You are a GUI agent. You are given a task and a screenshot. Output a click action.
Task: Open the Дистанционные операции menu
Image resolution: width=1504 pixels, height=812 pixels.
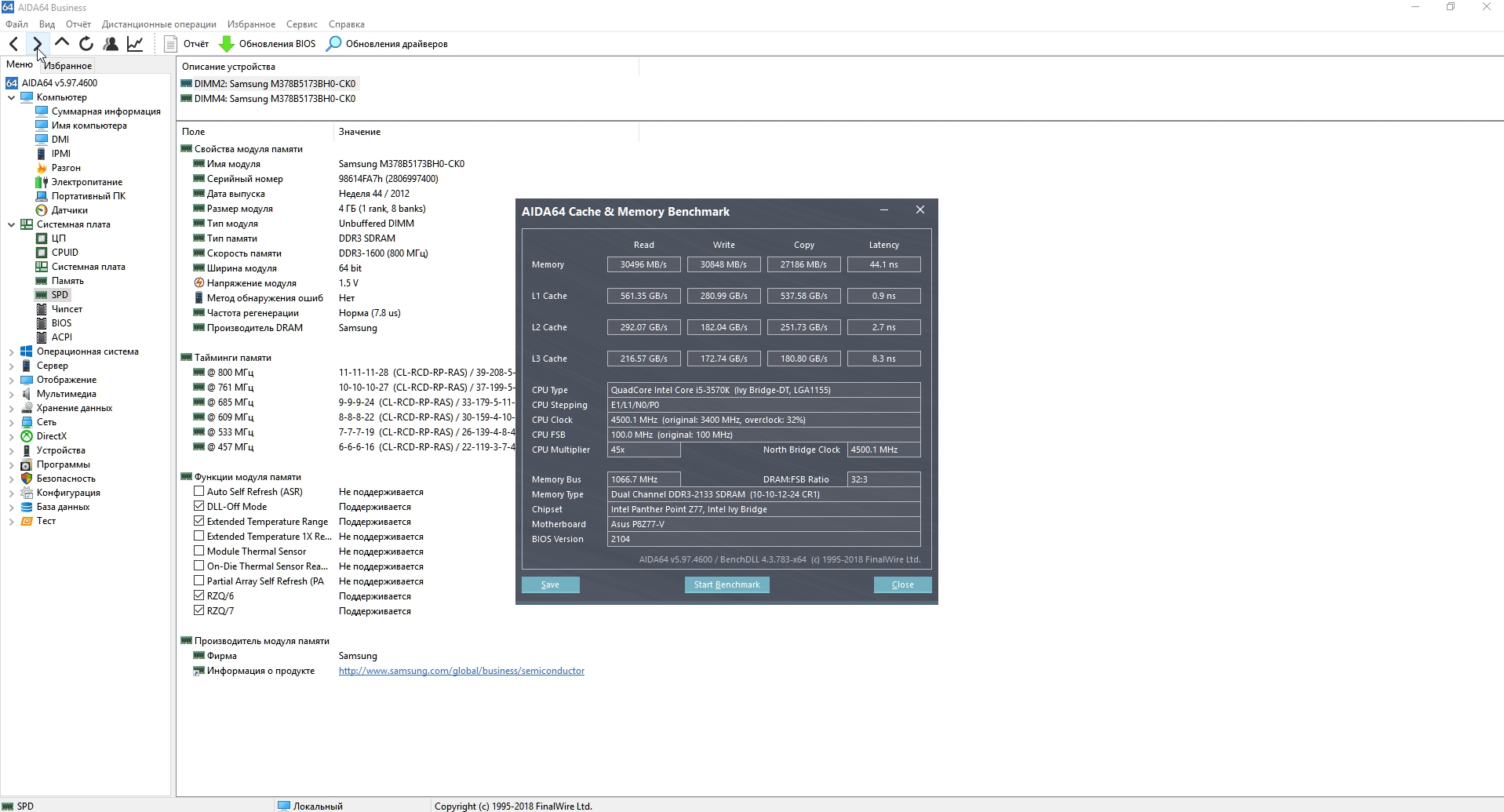(x=159, y=24)
